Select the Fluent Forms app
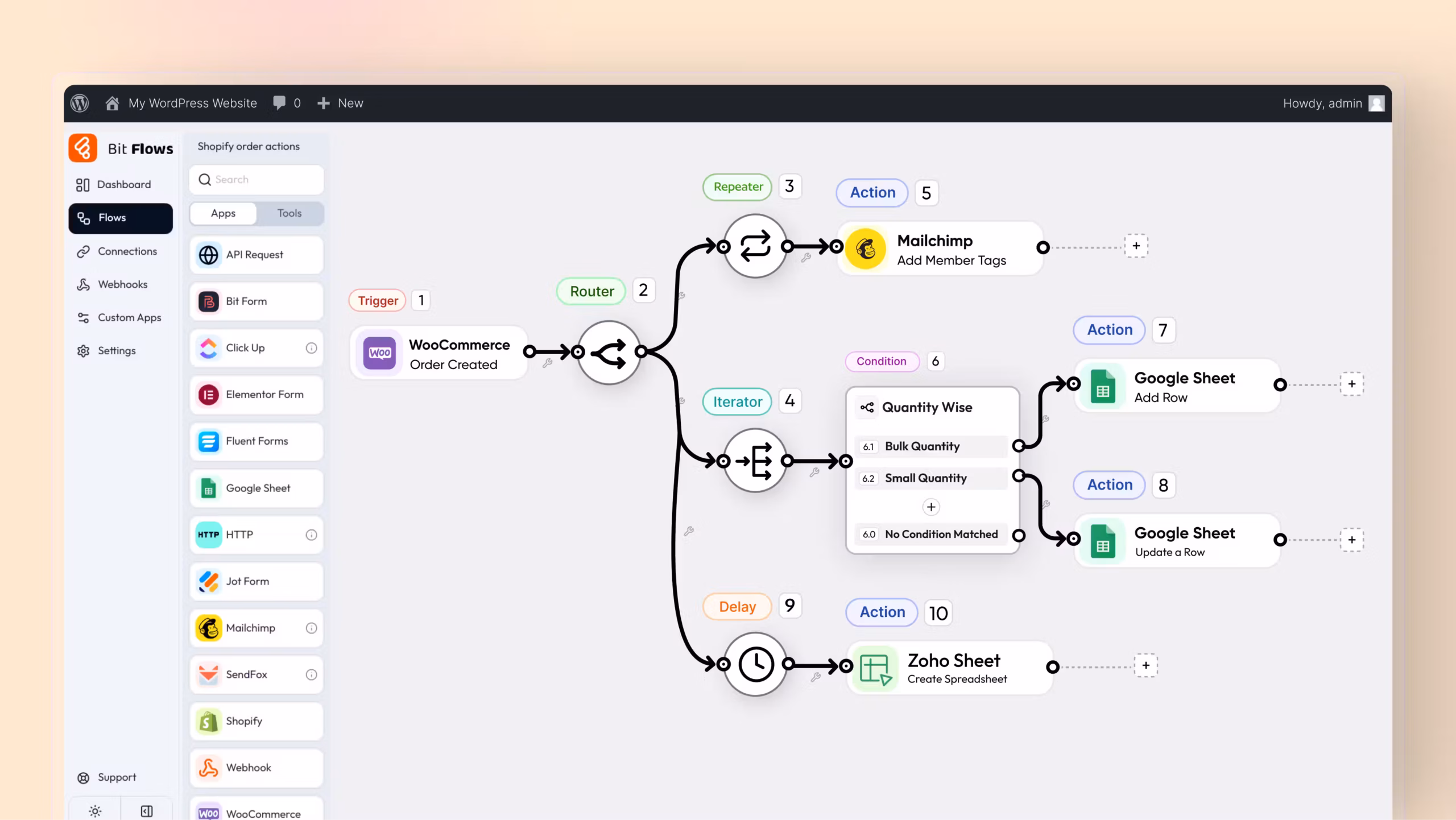The image size is (1456, 820). [x=257, y=441]
